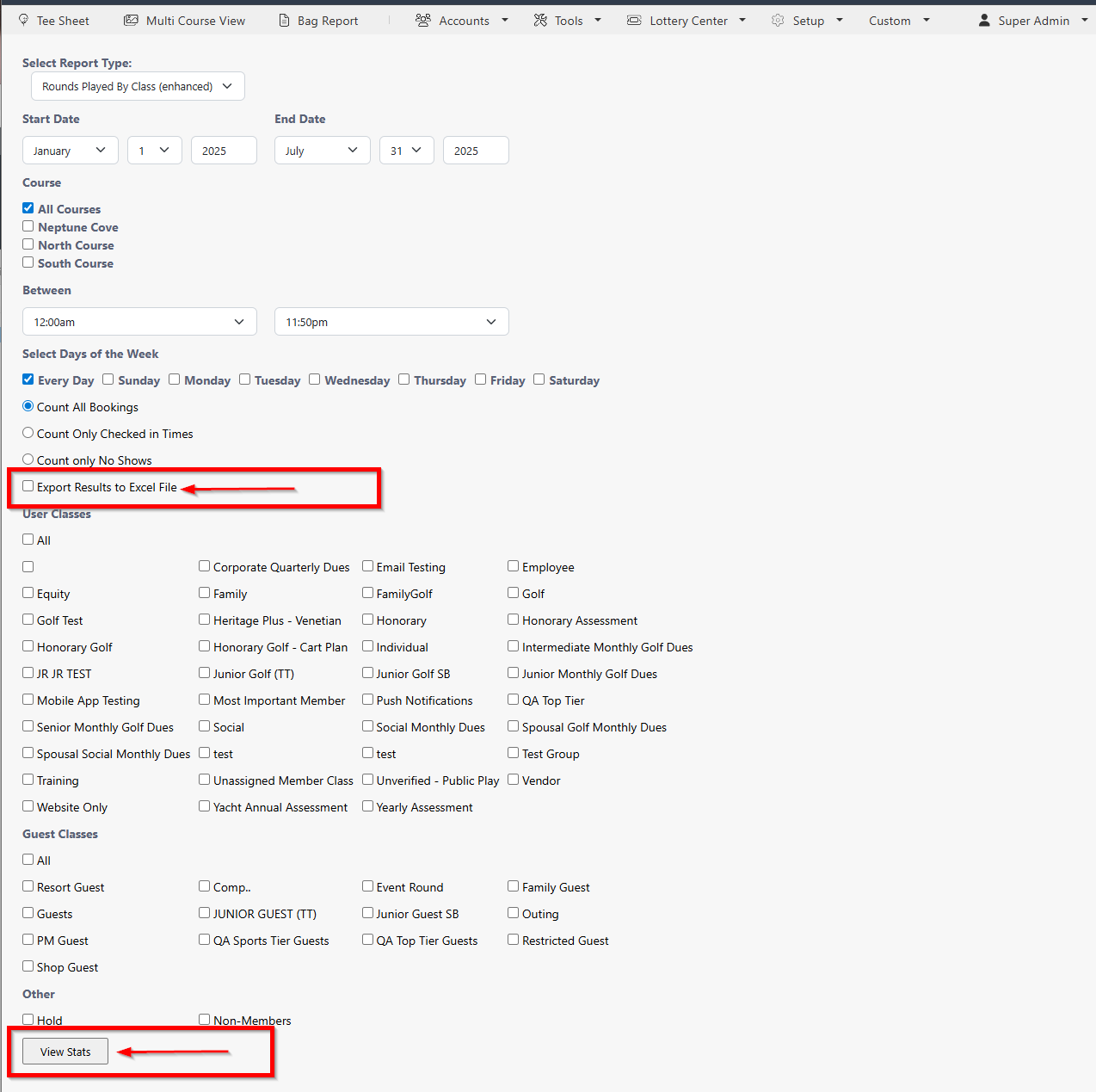
Task: Check the Resort Guest class
Action: [28, 886]
